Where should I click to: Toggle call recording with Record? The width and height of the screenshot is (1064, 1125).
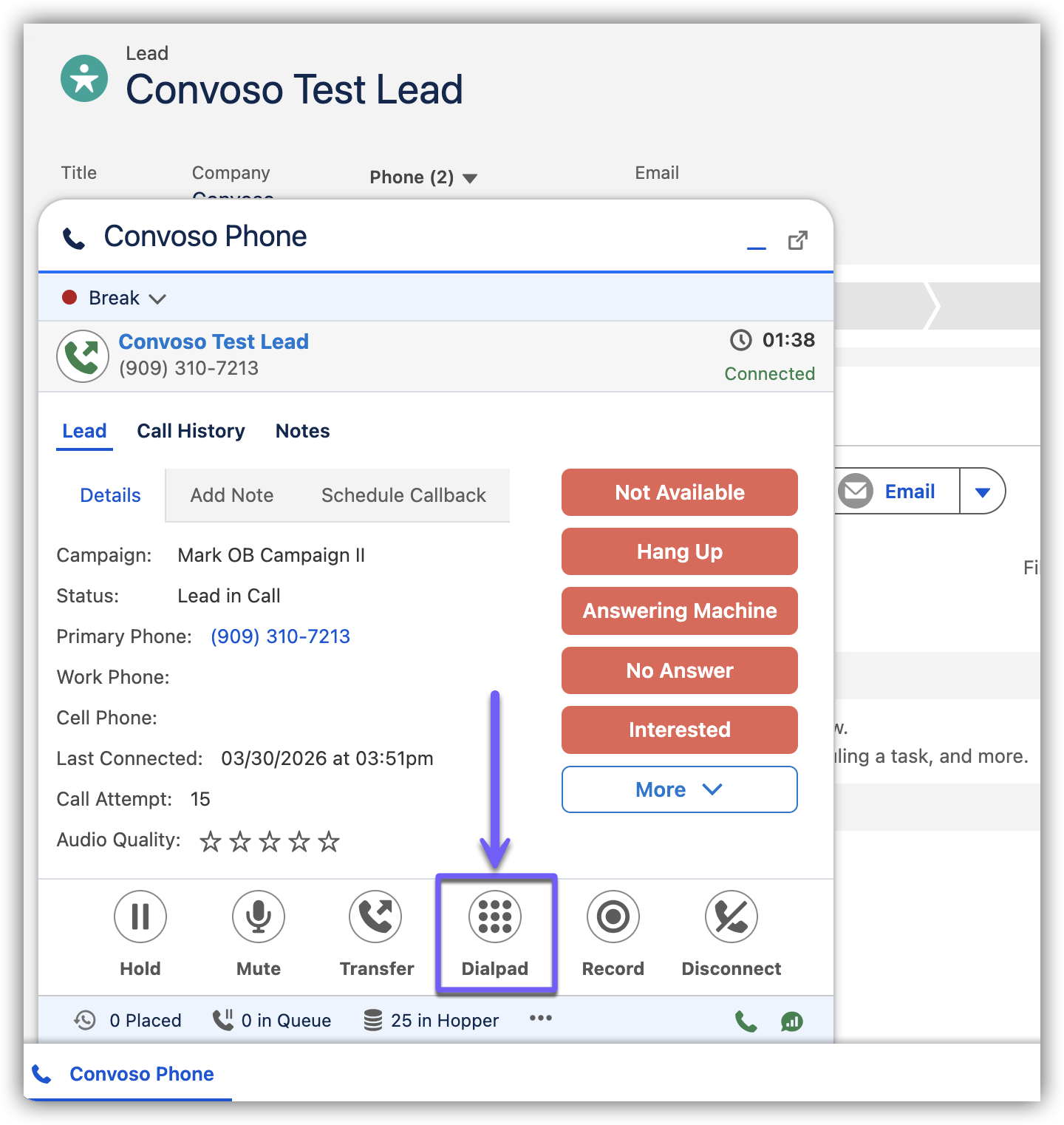tap(613, 917)
